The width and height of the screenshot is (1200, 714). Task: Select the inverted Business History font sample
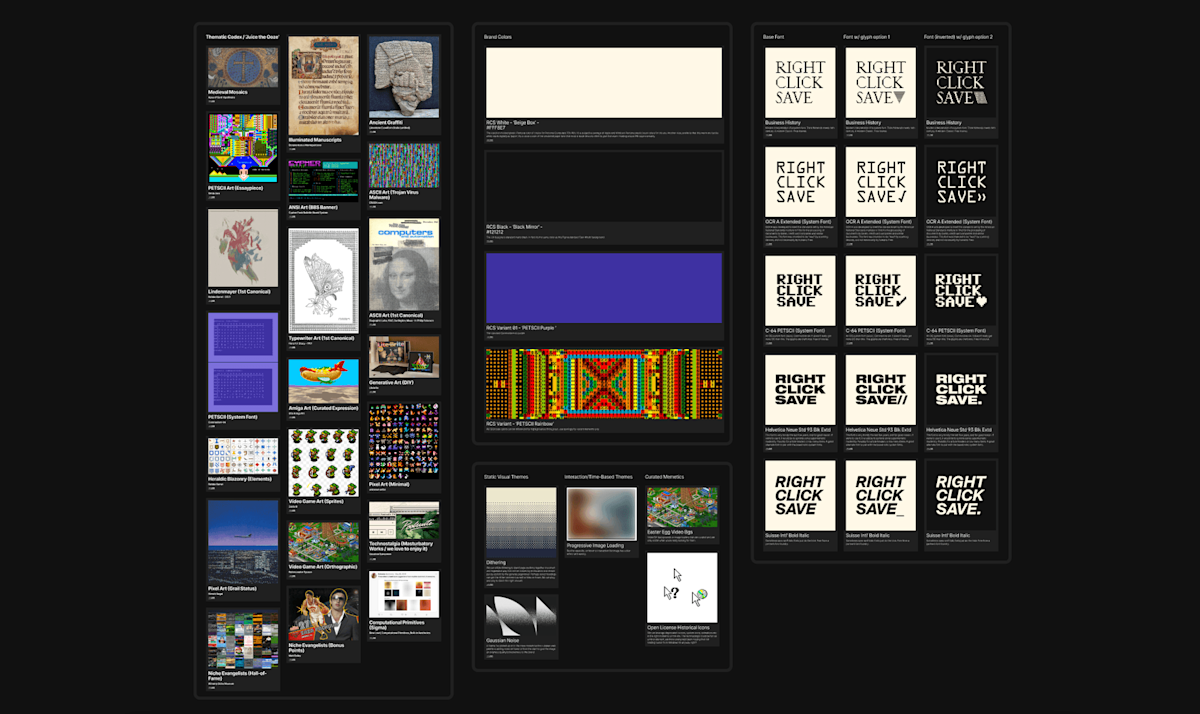click(962, 82)
